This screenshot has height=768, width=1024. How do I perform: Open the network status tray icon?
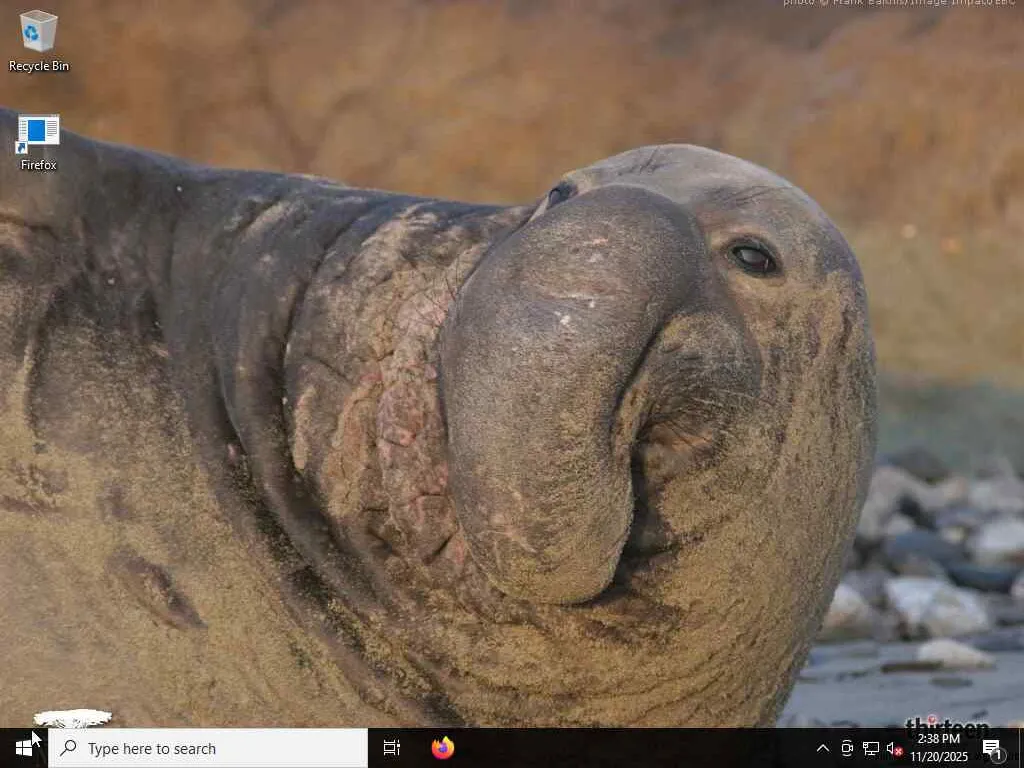[x=871, y=748]
